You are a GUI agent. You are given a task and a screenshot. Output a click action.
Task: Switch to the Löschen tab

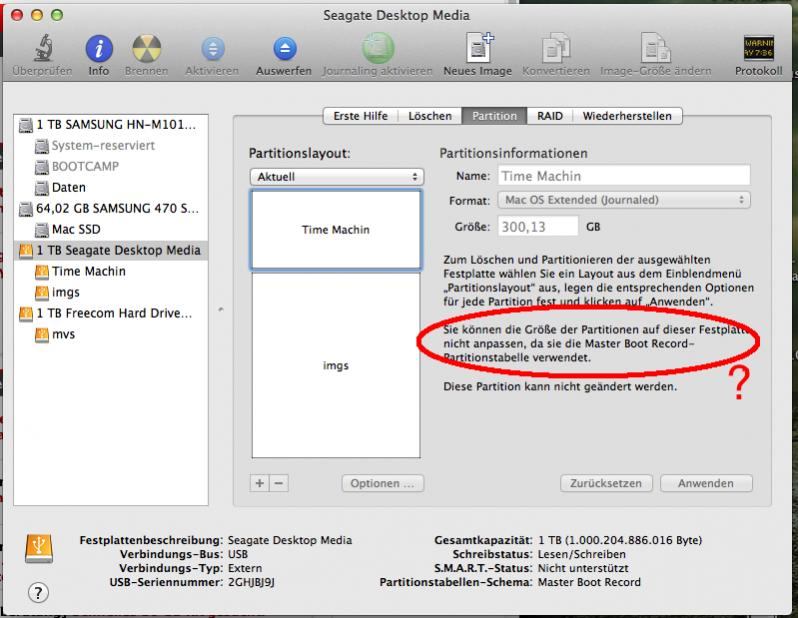[430, 116]
